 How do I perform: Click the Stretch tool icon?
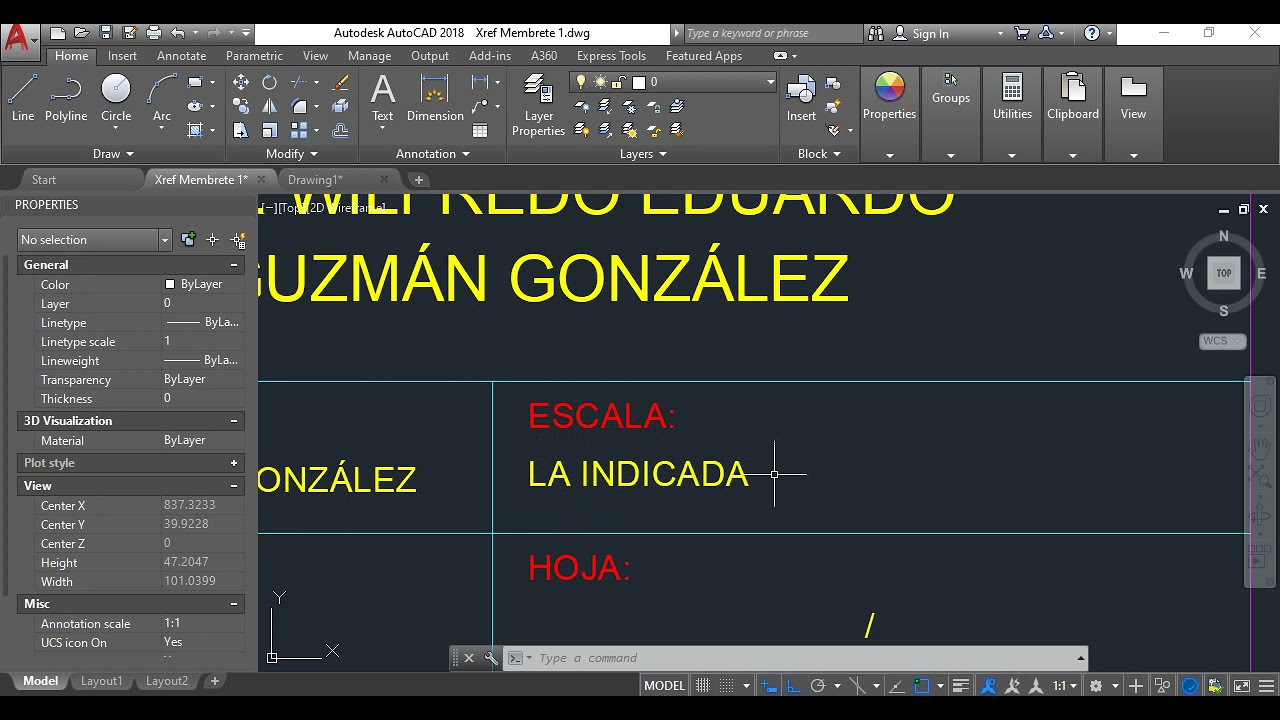click(x=241, y=130)
